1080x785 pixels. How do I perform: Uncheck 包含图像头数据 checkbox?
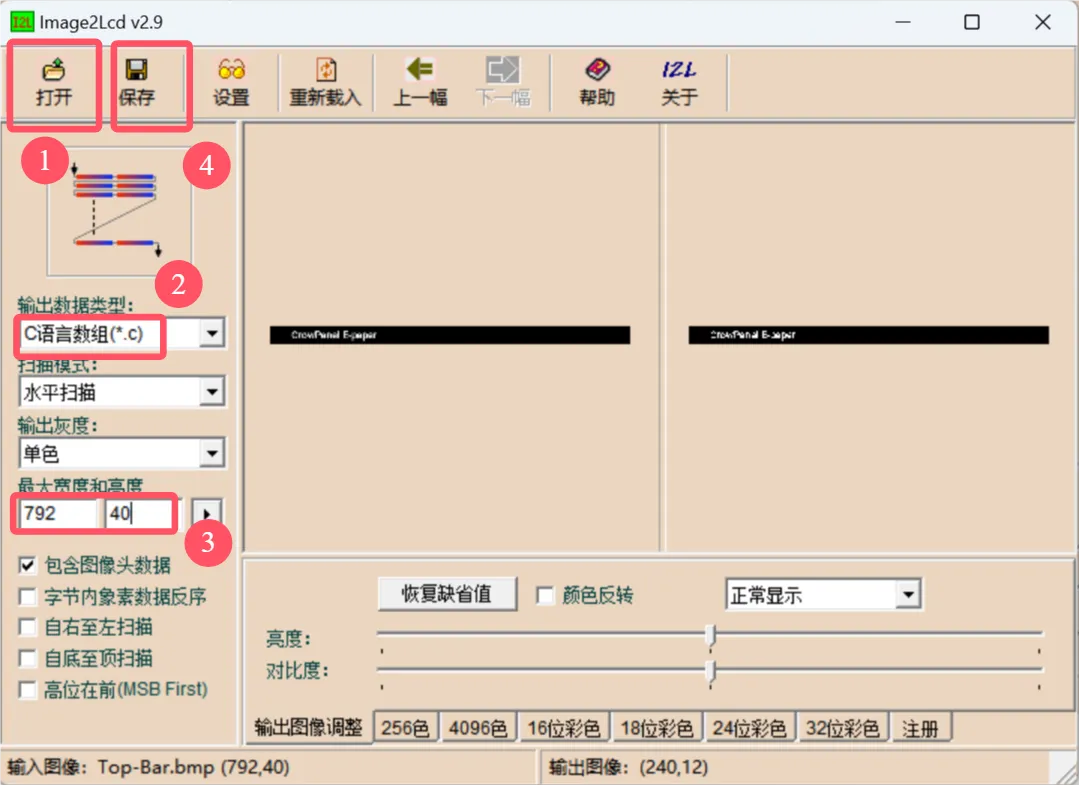(28, 566)
